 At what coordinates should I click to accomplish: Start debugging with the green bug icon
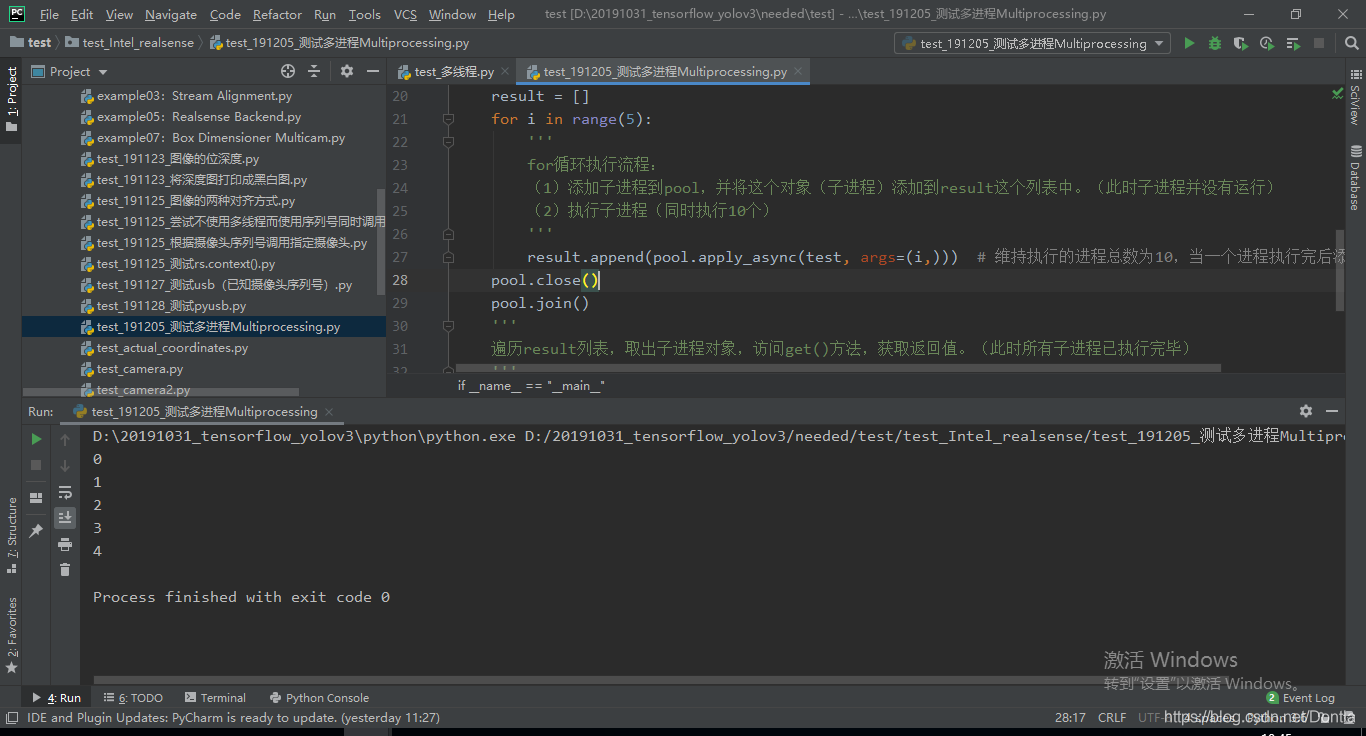(x=1215, y=43)
